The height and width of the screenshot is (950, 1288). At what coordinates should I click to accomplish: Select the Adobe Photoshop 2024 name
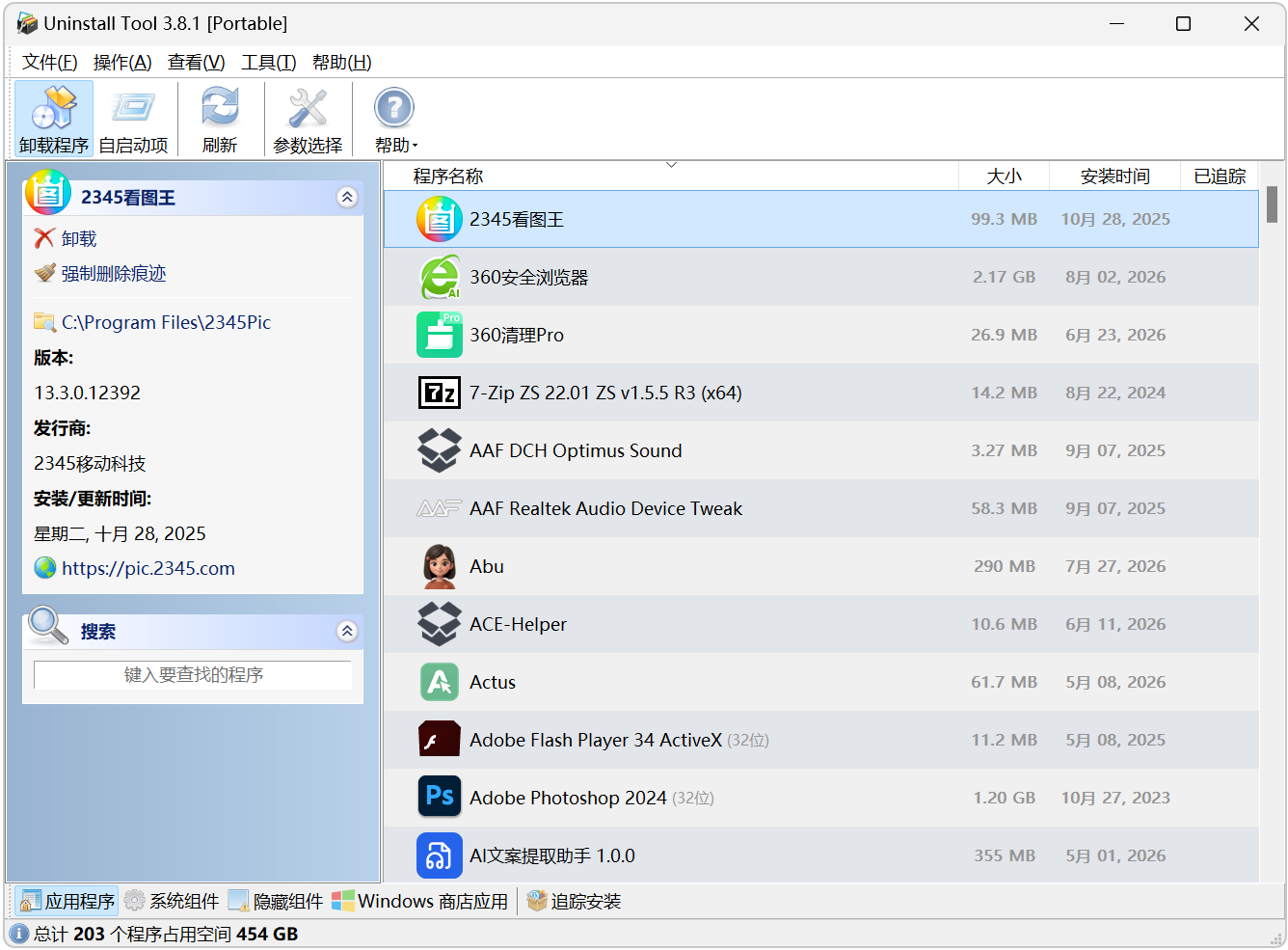pos(568,798)
